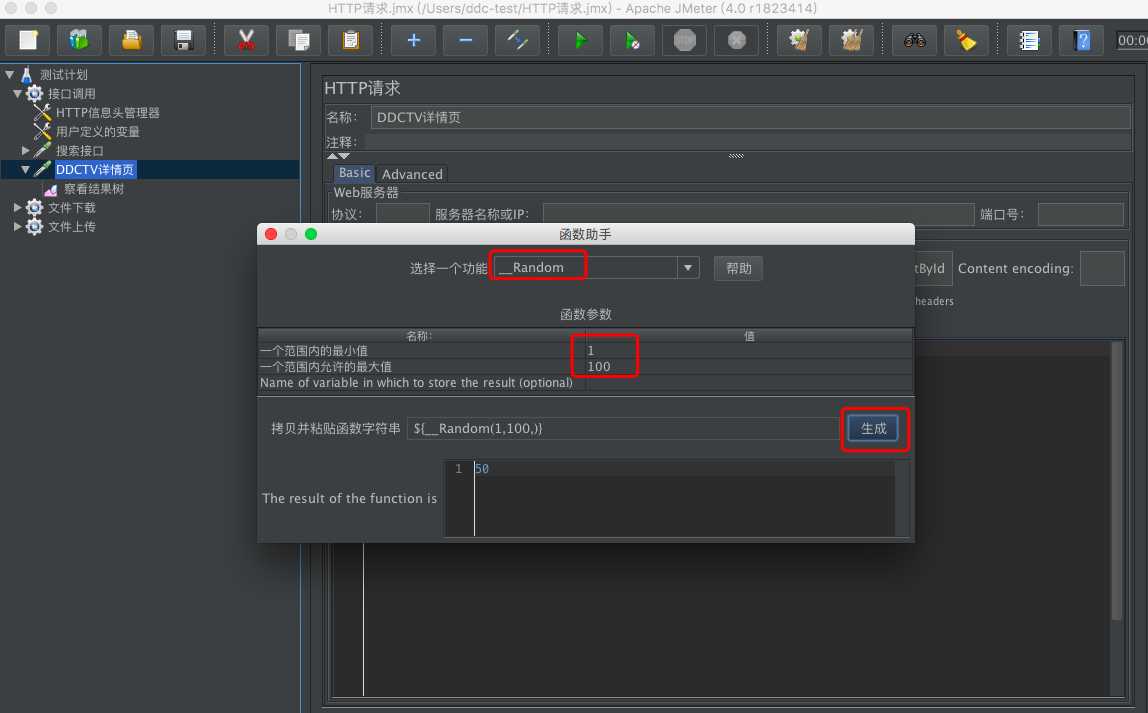1148x713 pixels.
Task: Click the 生成 generate button
Action: click(873, 428)
